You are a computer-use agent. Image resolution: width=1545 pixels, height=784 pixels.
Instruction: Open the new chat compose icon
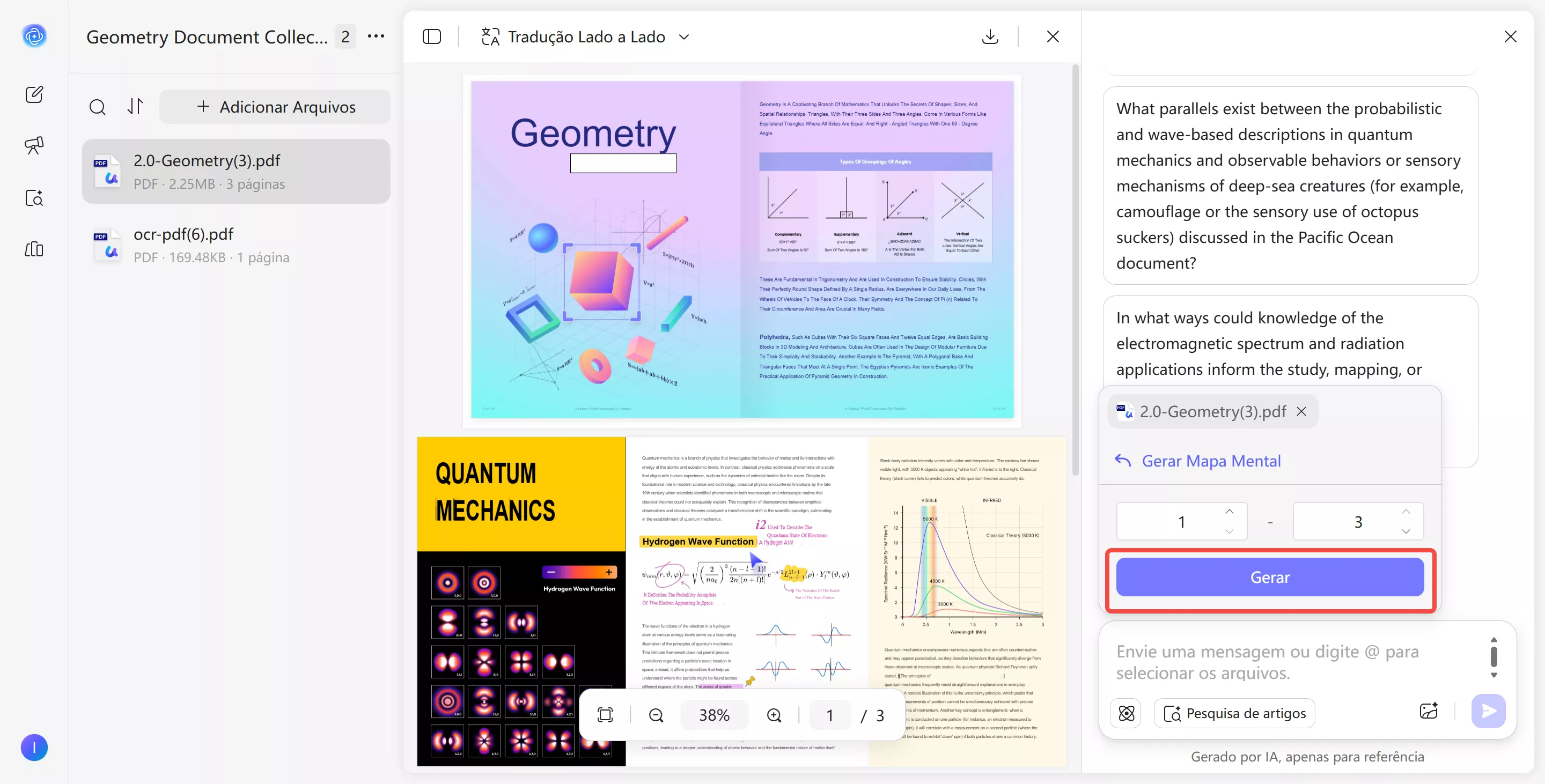point(34,94)
